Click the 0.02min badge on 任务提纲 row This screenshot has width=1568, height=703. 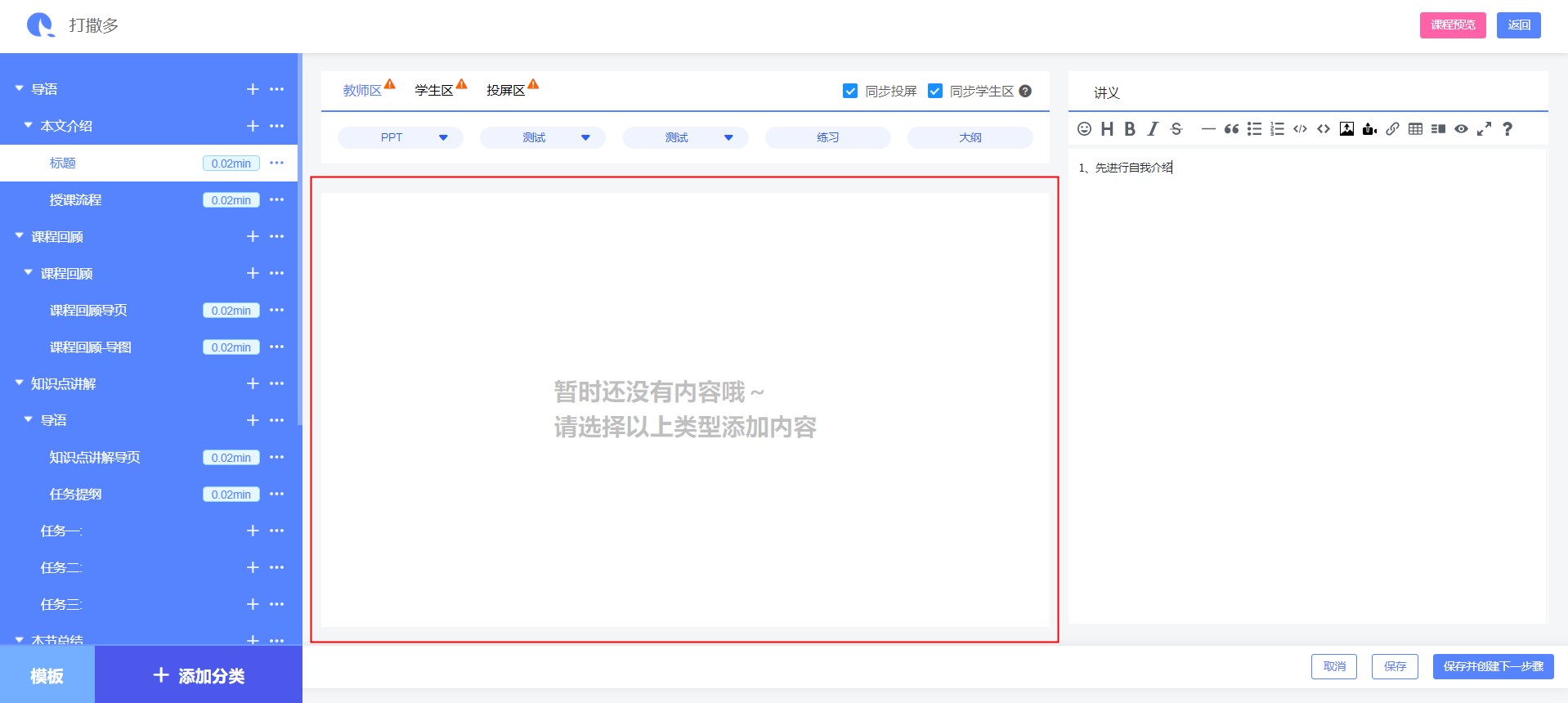(x=231, y=495)
